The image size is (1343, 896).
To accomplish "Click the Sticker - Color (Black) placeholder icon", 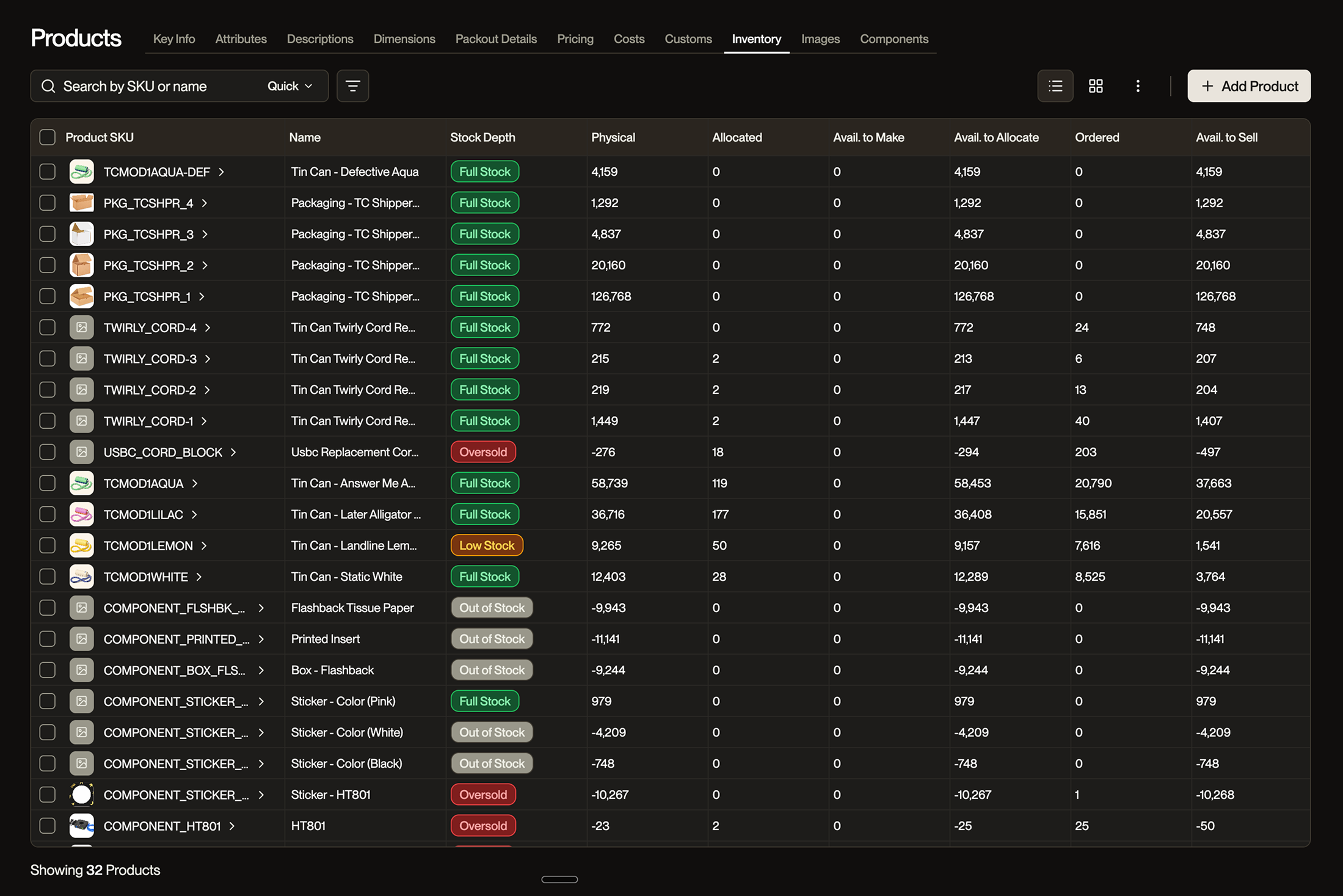I will coord(81,763).
